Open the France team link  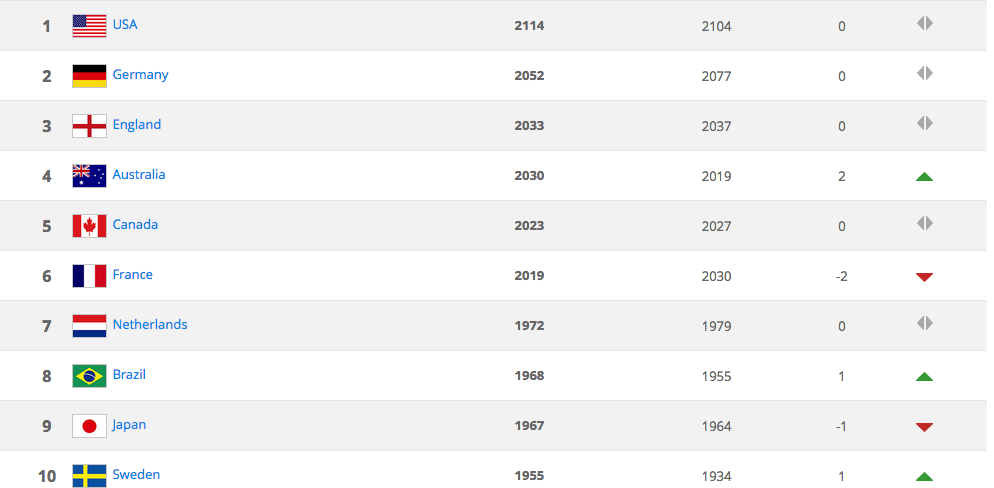(x=132, y=274)
